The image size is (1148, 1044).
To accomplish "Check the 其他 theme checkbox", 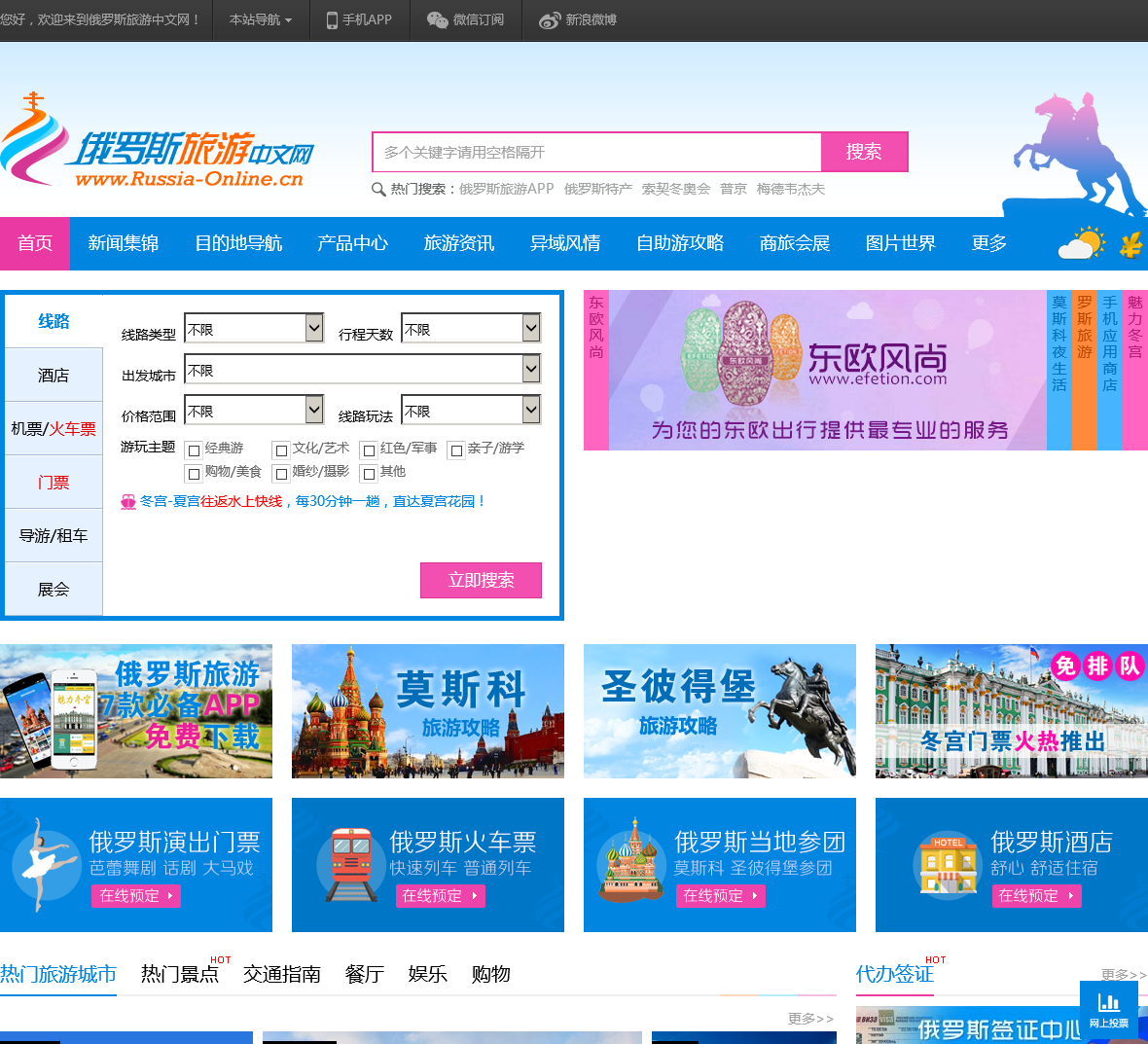I will pyautogui.click(x=369, y=474).
